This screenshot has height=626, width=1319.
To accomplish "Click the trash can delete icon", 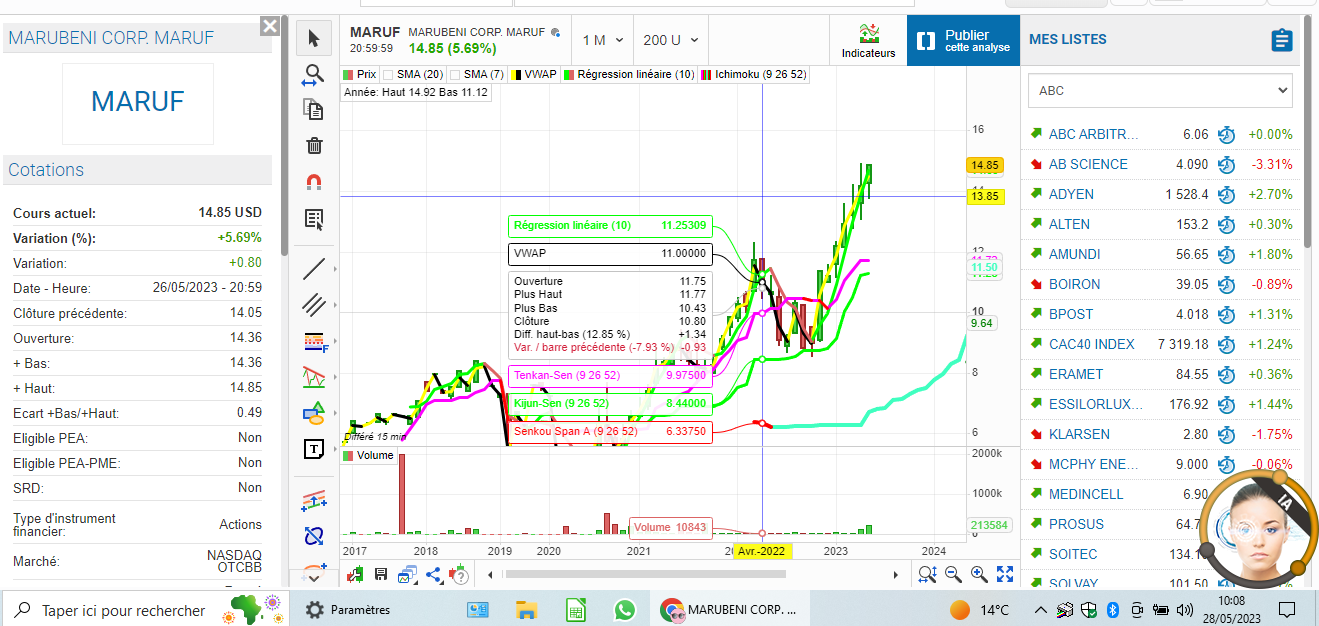I will pos(314,146).
